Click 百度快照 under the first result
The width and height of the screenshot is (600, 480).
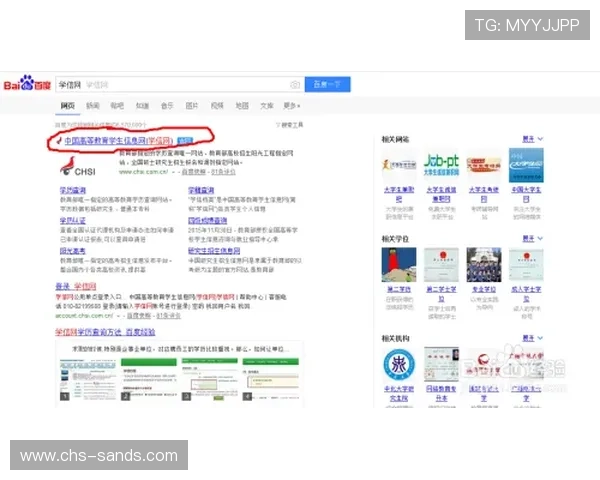click(x=193, y=172)
